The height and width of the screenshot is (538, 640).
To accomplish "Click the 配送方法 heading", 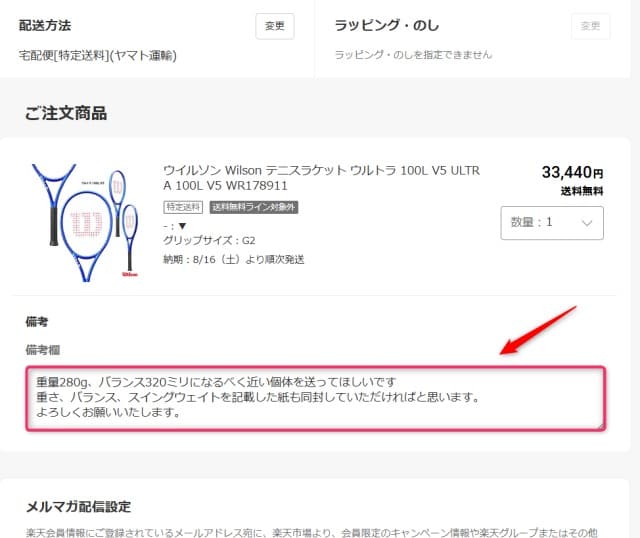I will (45, 25).
